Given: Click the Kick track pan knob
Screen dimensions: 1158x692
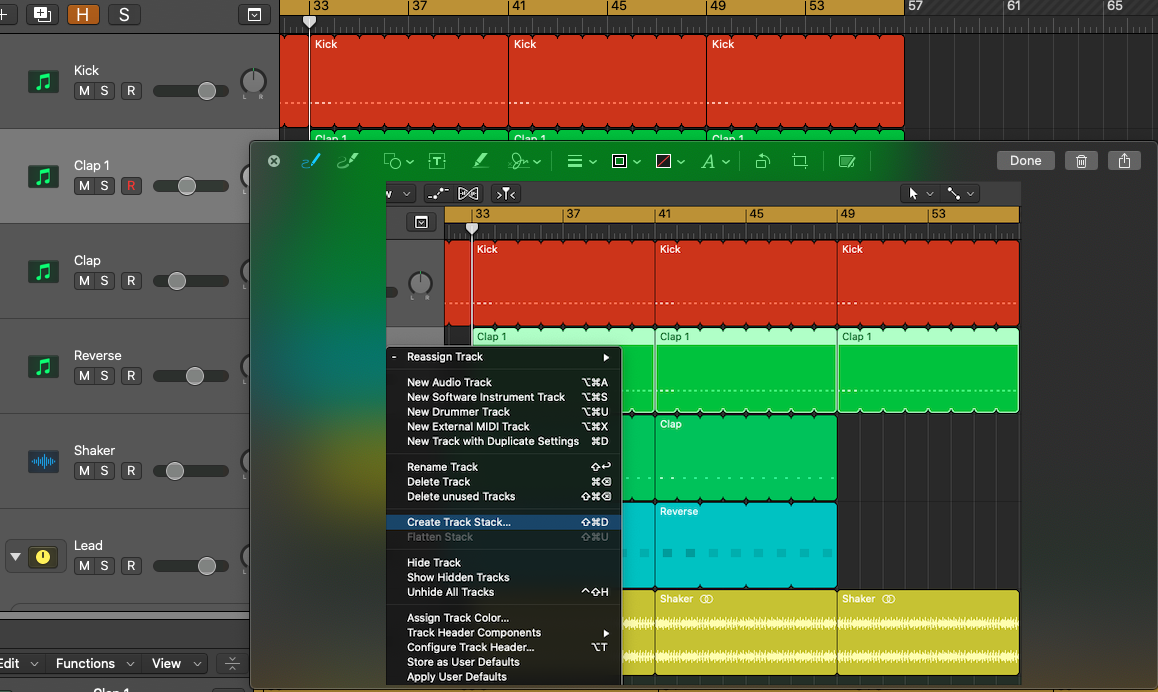Looking at the screenshot, I should coord(253,82).
